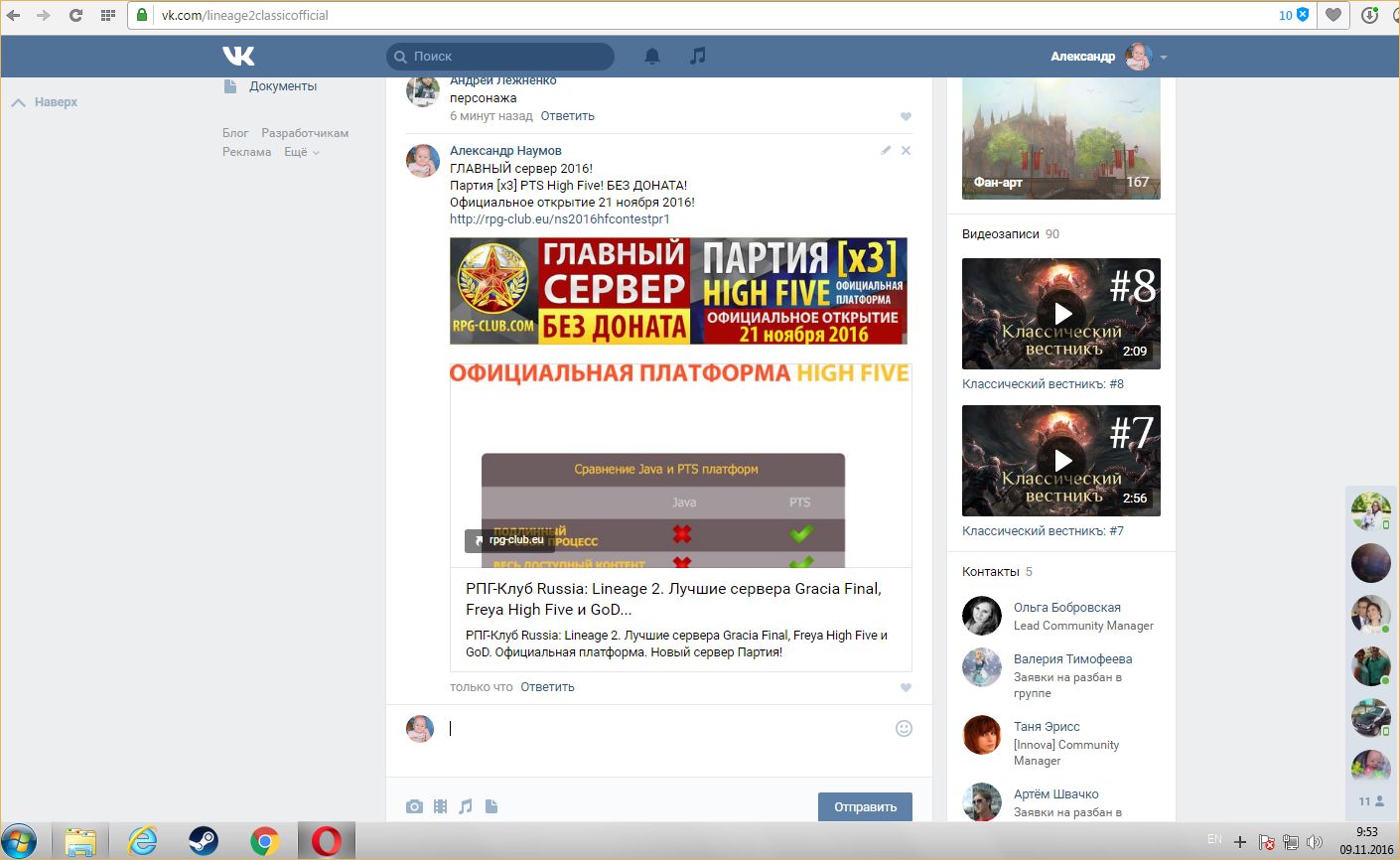Play the Классический вестникъ #8 video
This screenshot has height=860, width=1400.
coord(1061,314)
